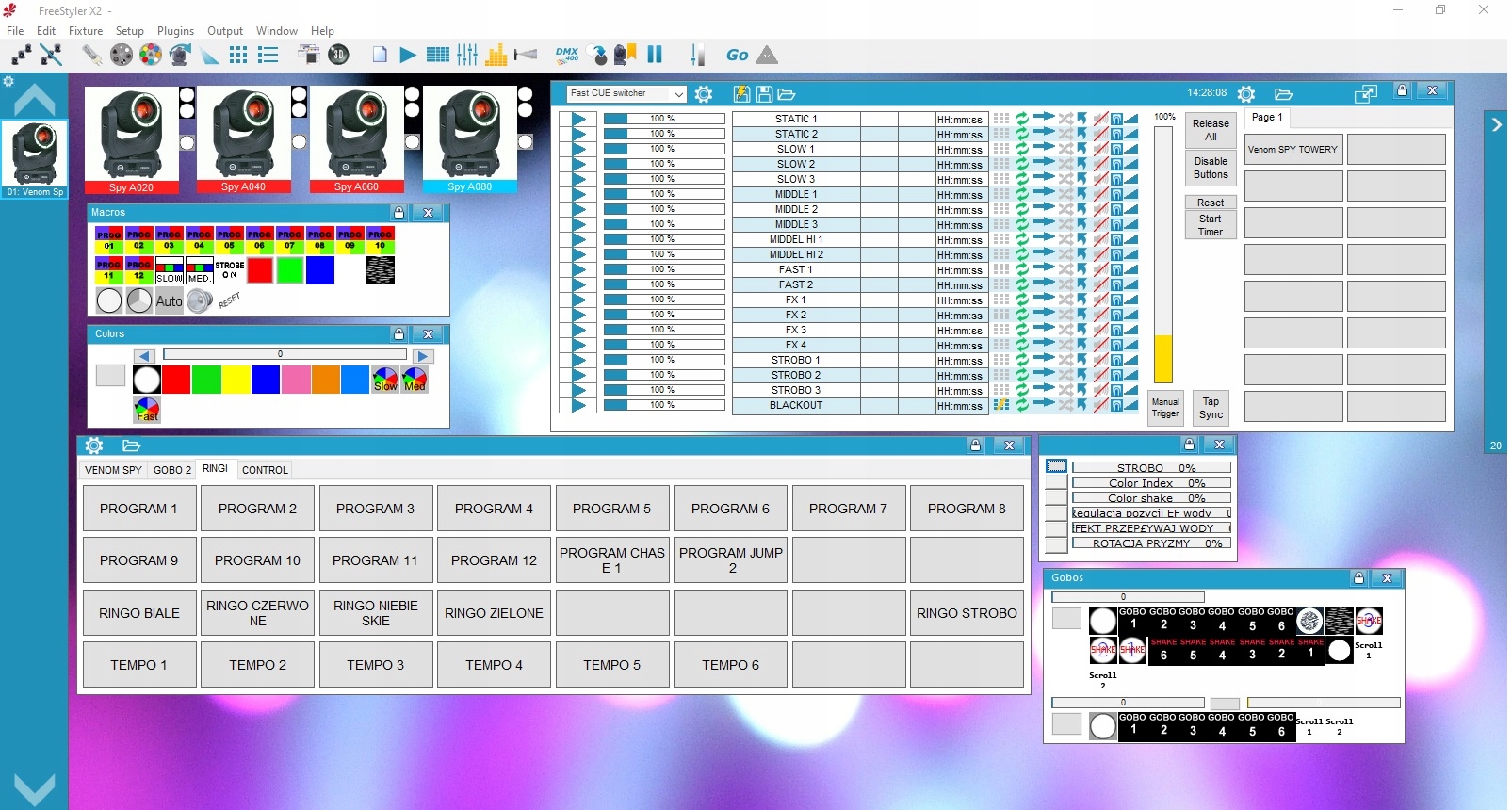Screen dimensions: 1512x810
Task: Switch to the GOBO 2 tab
Action: point(172,470)
